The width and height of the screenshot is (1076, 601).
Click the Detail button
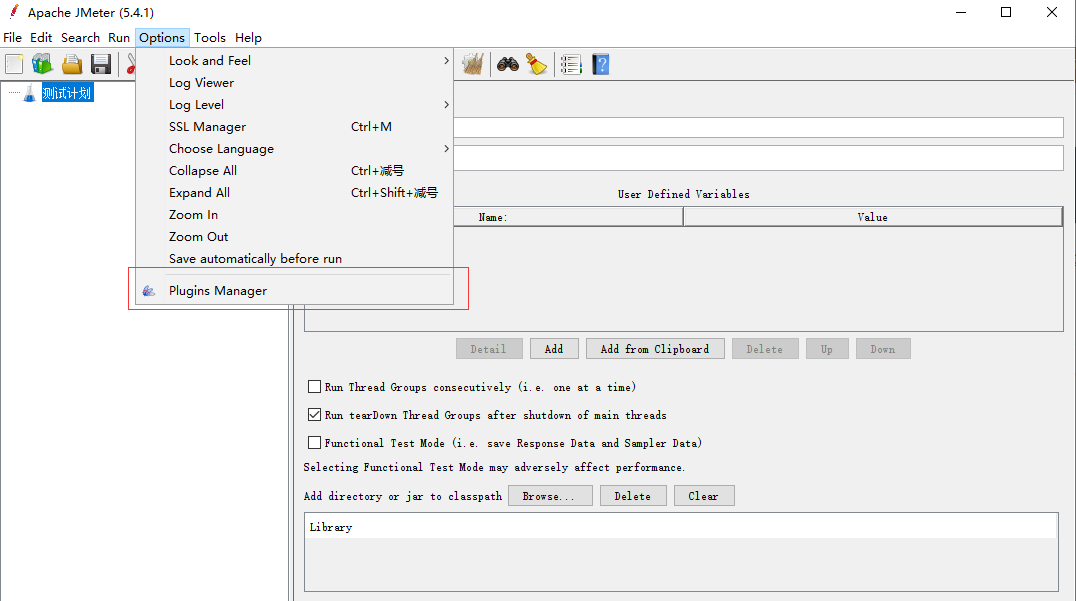pyautogui.click(x=489, y=349)
